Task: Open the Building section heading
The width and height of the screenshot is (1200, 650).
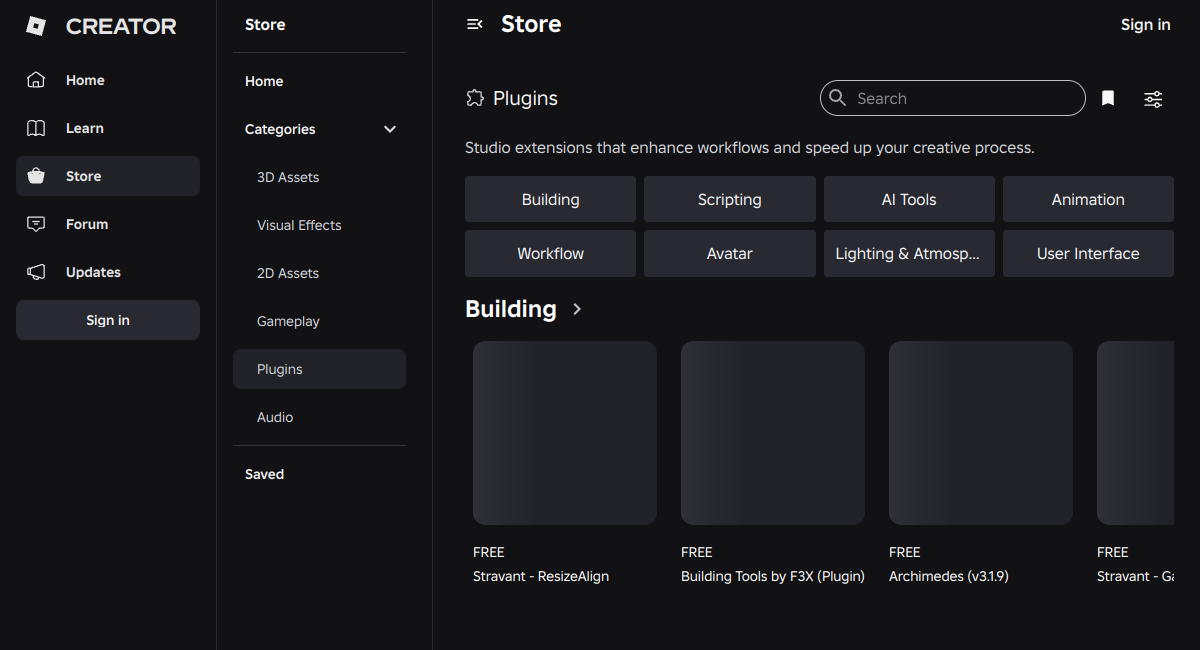Action: (x=510, y=309)
